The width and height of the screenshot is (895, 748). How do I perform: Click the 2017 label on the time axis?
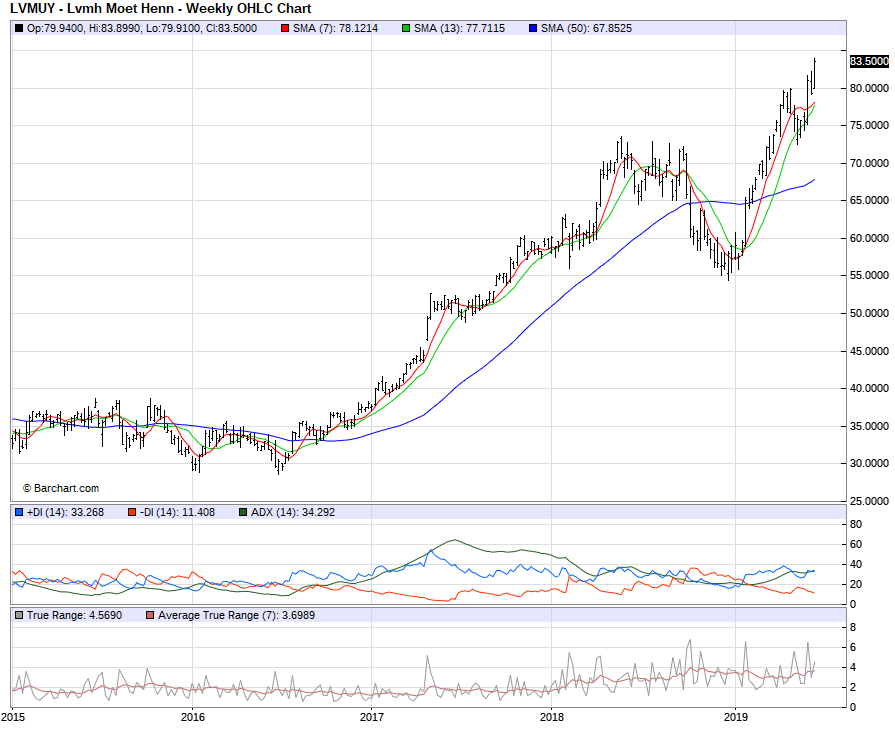pos(372,717)
